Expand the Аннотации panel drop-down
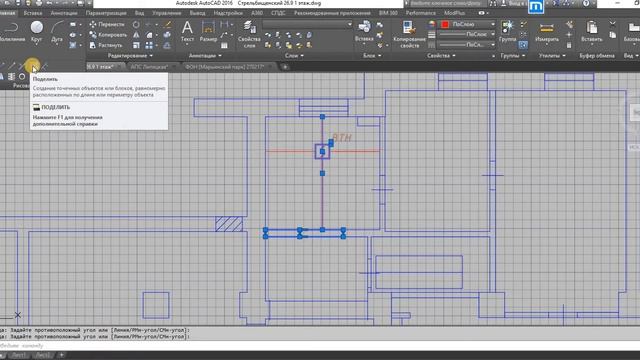Viewport: 640px width, 360px height. coord(205,56)
